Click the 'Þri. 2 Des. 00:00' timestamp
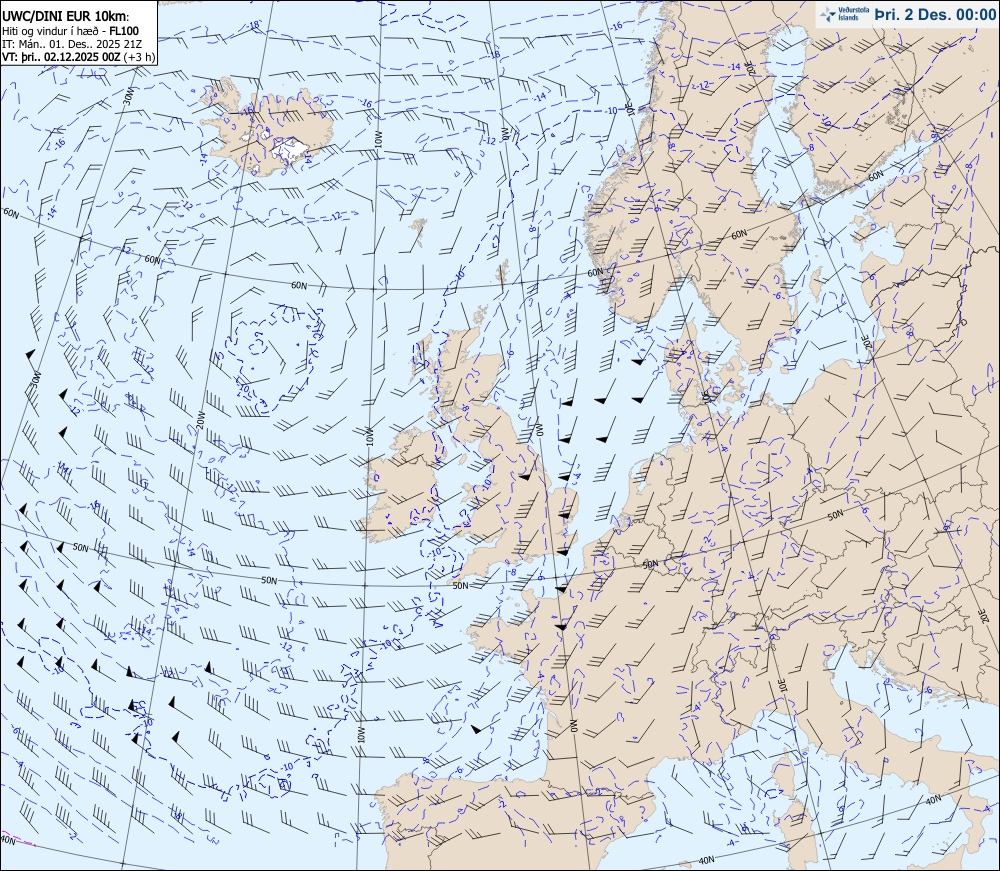1000x871 pixels. (935, 14)
